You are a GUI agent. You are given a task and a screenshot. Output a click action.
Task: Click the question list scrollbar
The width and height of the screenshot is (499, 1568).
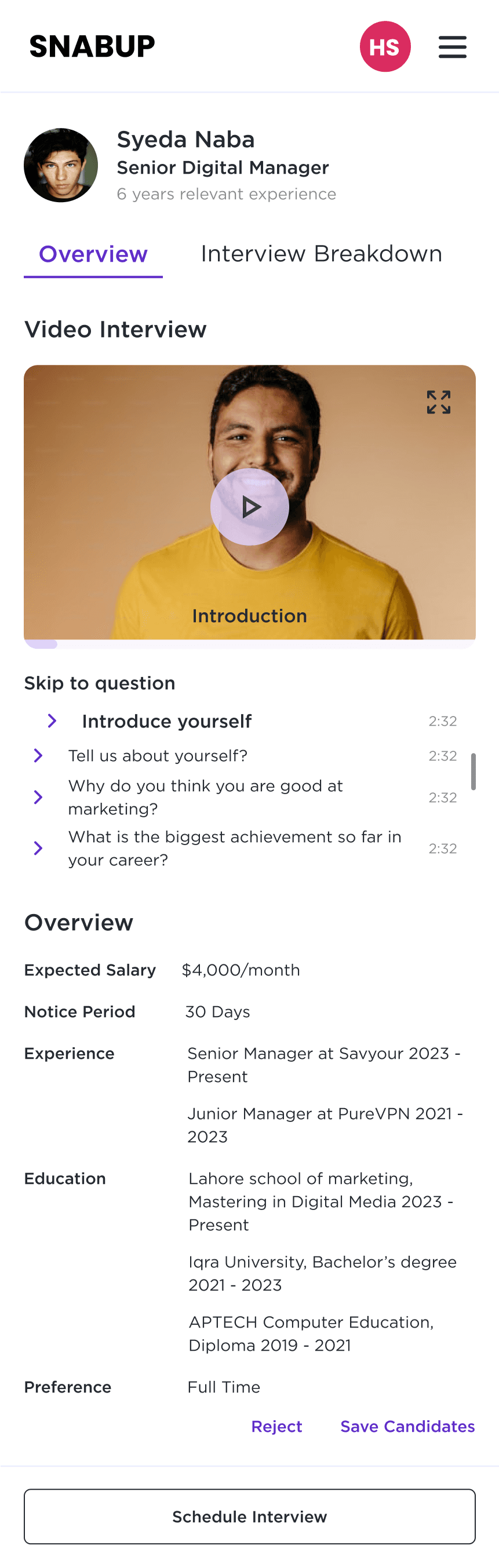[473, 771]
